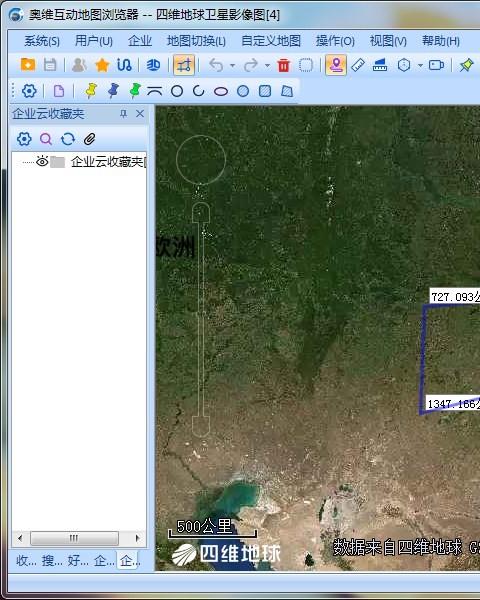Select the polyline curve drawing tool
The height and width of the screenshot is (600, 480).
pos(155,91)
